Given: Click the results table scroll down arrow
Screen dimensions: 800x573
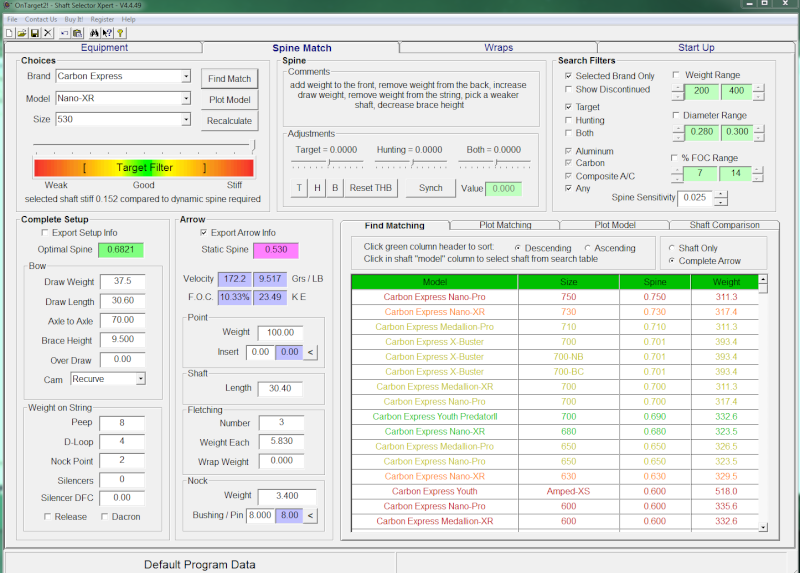Looking at the screenshot, I should (x=763, y=528).
